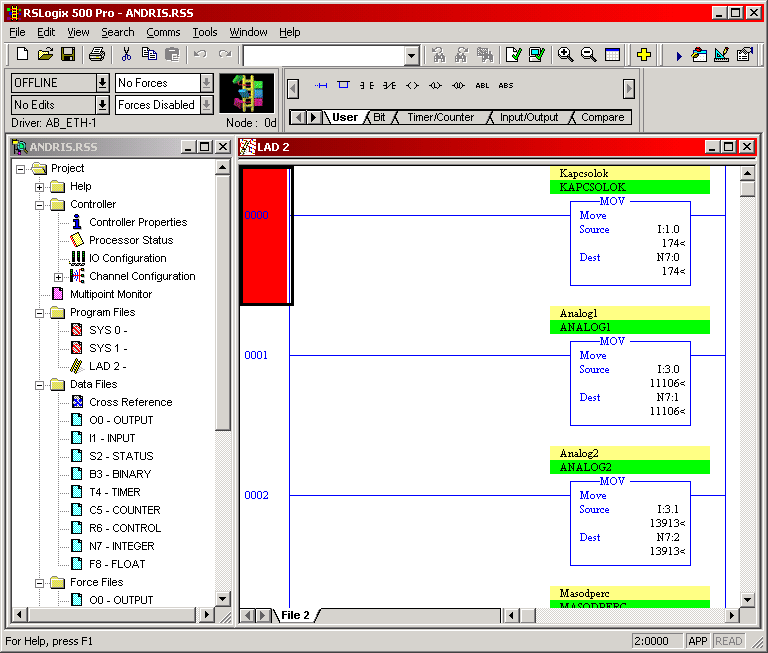Image resolution: width=768 pixels, height=653 pixels.
Task: Collapse the Force Files folder
Action: coord(39,583)
